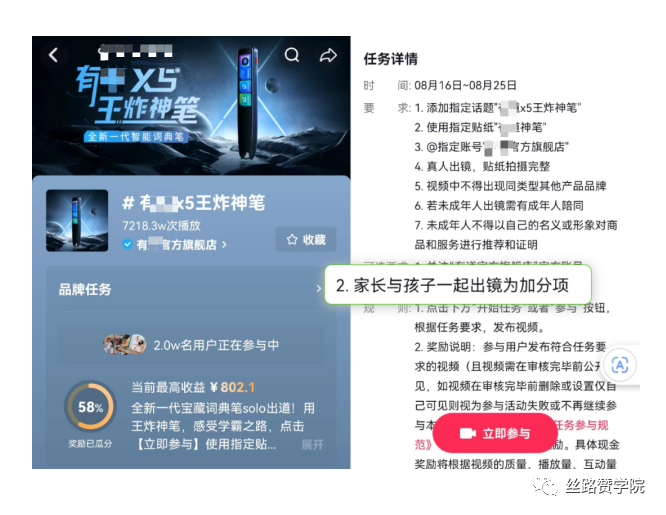
Task: Open search with magnifier icon
Action: pyautogui.click(x=292, y=55)
